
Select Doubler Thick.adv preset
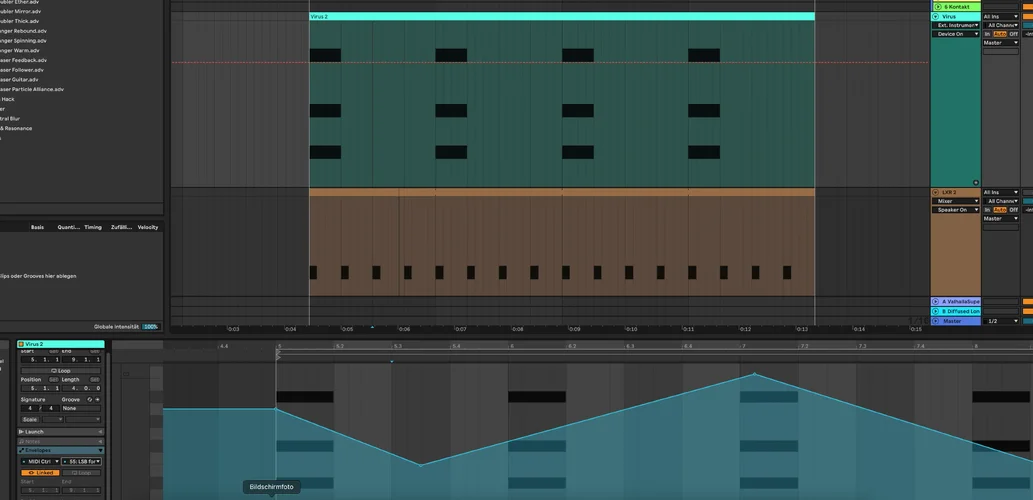(20, 21)
